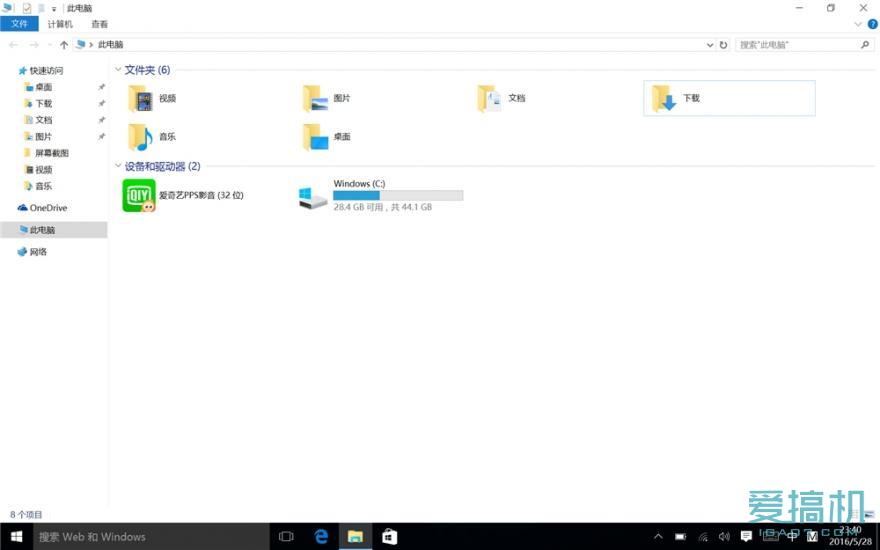
Task: Open the Action Center notification icon
Action: click(746, 537)
